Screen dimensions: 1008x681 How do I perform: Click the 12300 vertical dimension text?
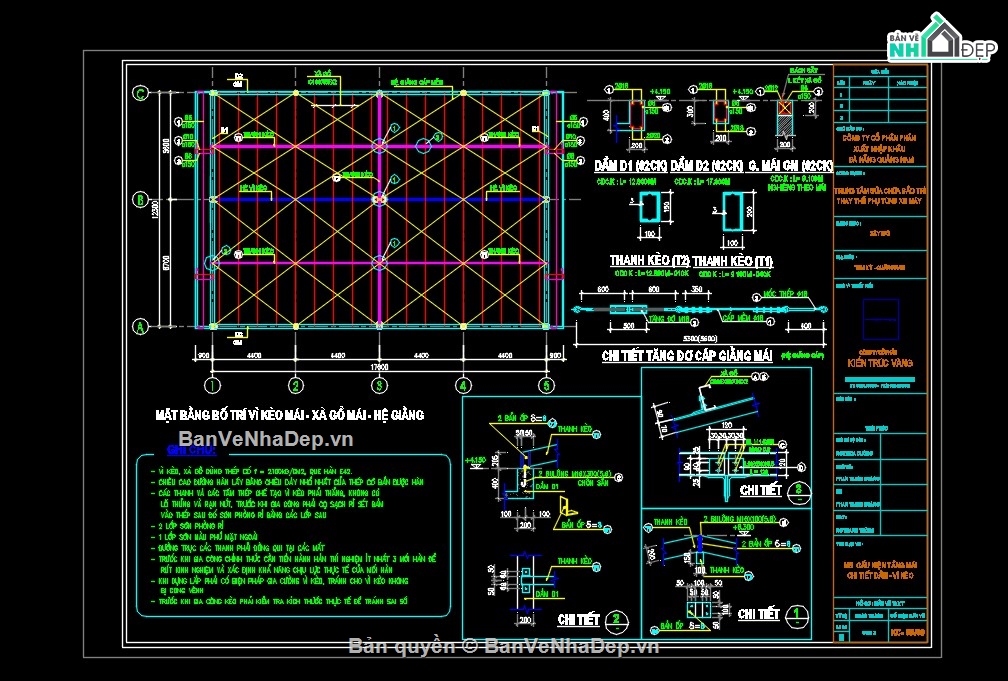click(x=155, y=209)
